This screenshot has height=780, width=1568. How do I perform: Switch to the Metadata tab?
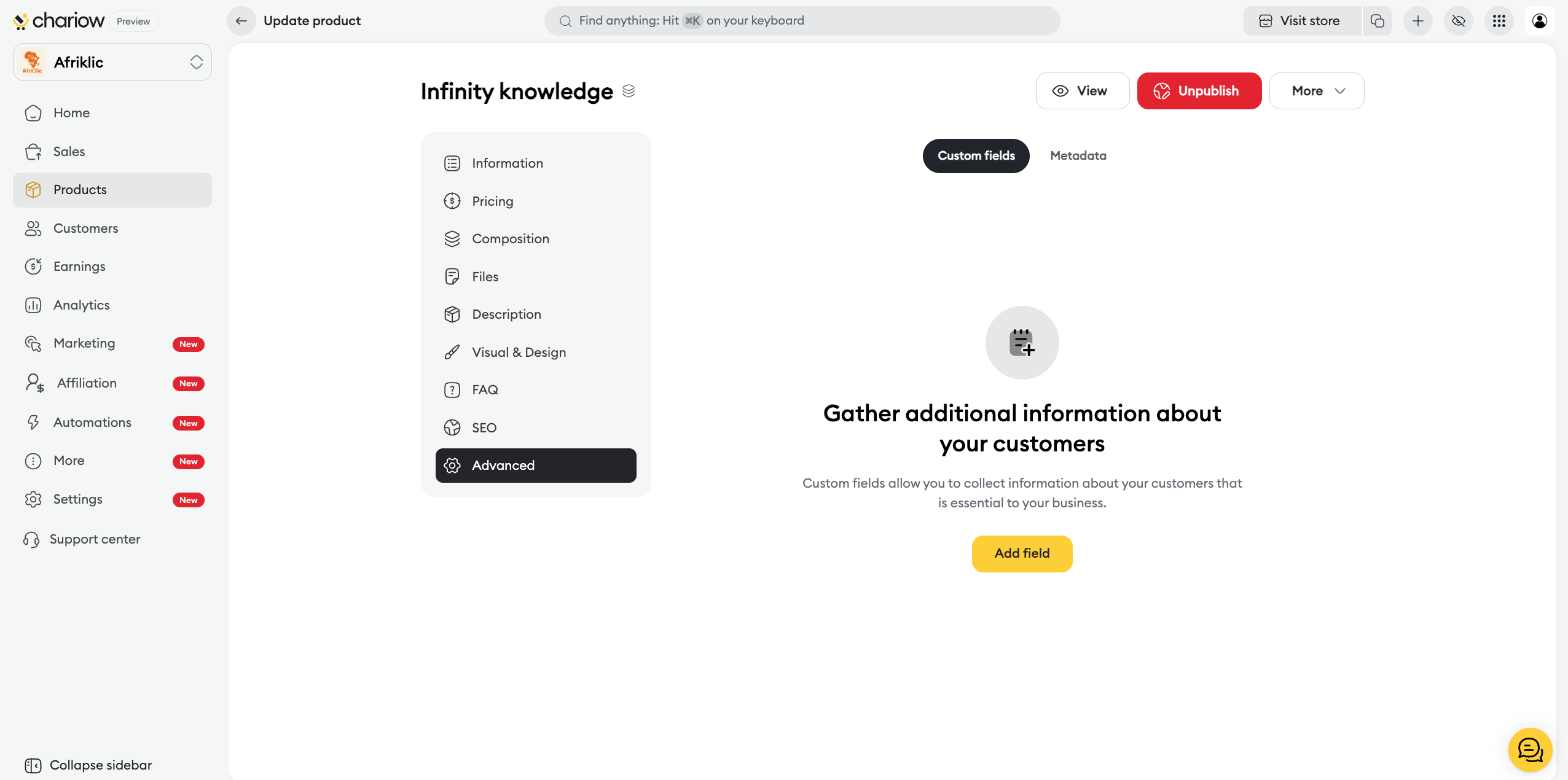point(1078,156)
